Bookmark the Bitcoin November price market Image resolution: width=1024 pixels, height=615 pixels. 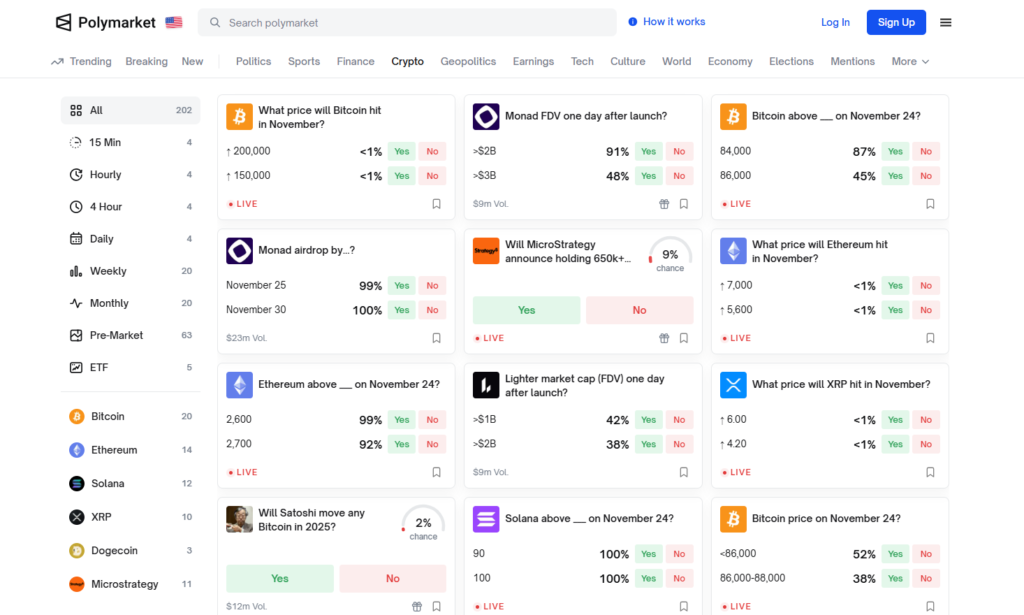coord(436,204)
